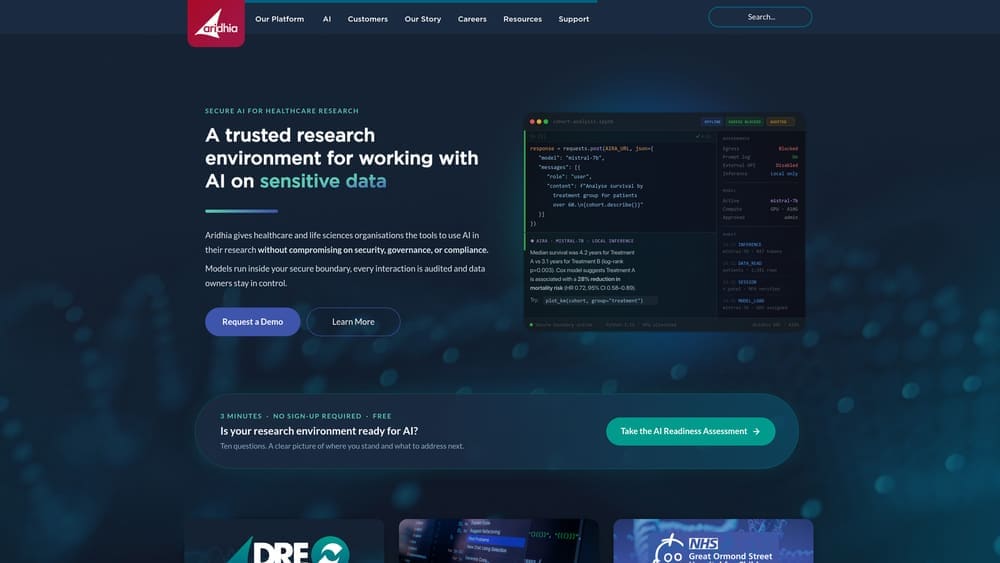Screen dimensions: 1000x563
Task: Open the Our Platform menu
Action: click(279, 19)
